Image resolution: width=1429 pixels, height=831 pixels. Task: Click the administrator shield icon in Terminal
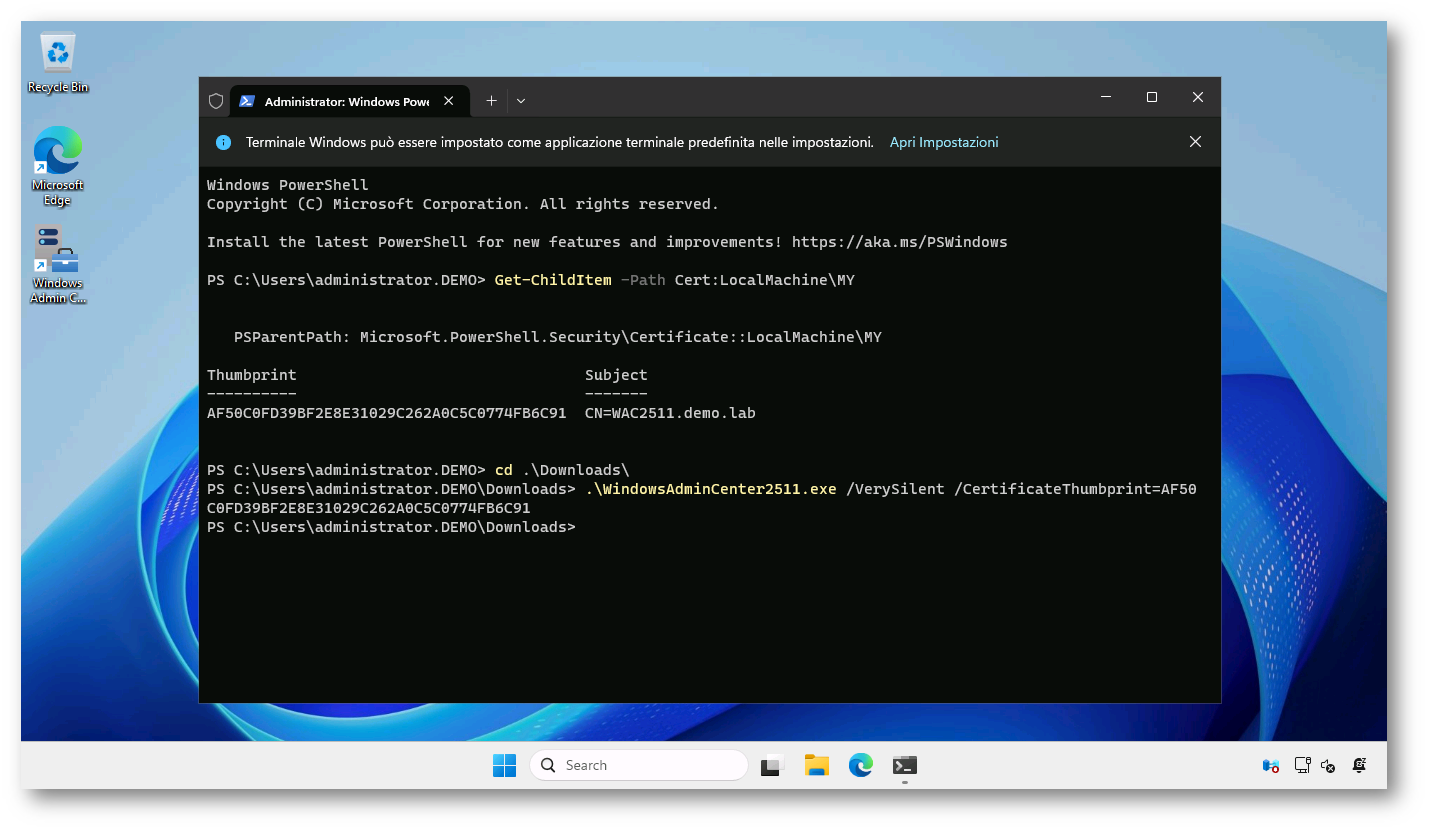(x=215, y=101)
